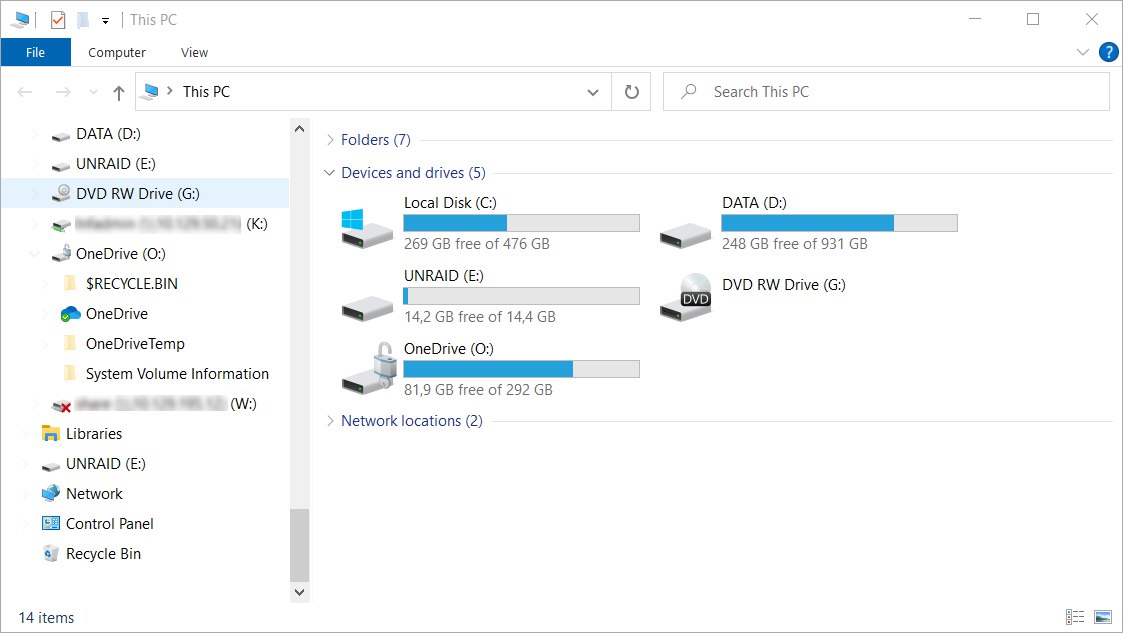This screenshot has height=633, width=1123.
Task: Open the File menu
Action: (35, 52)
